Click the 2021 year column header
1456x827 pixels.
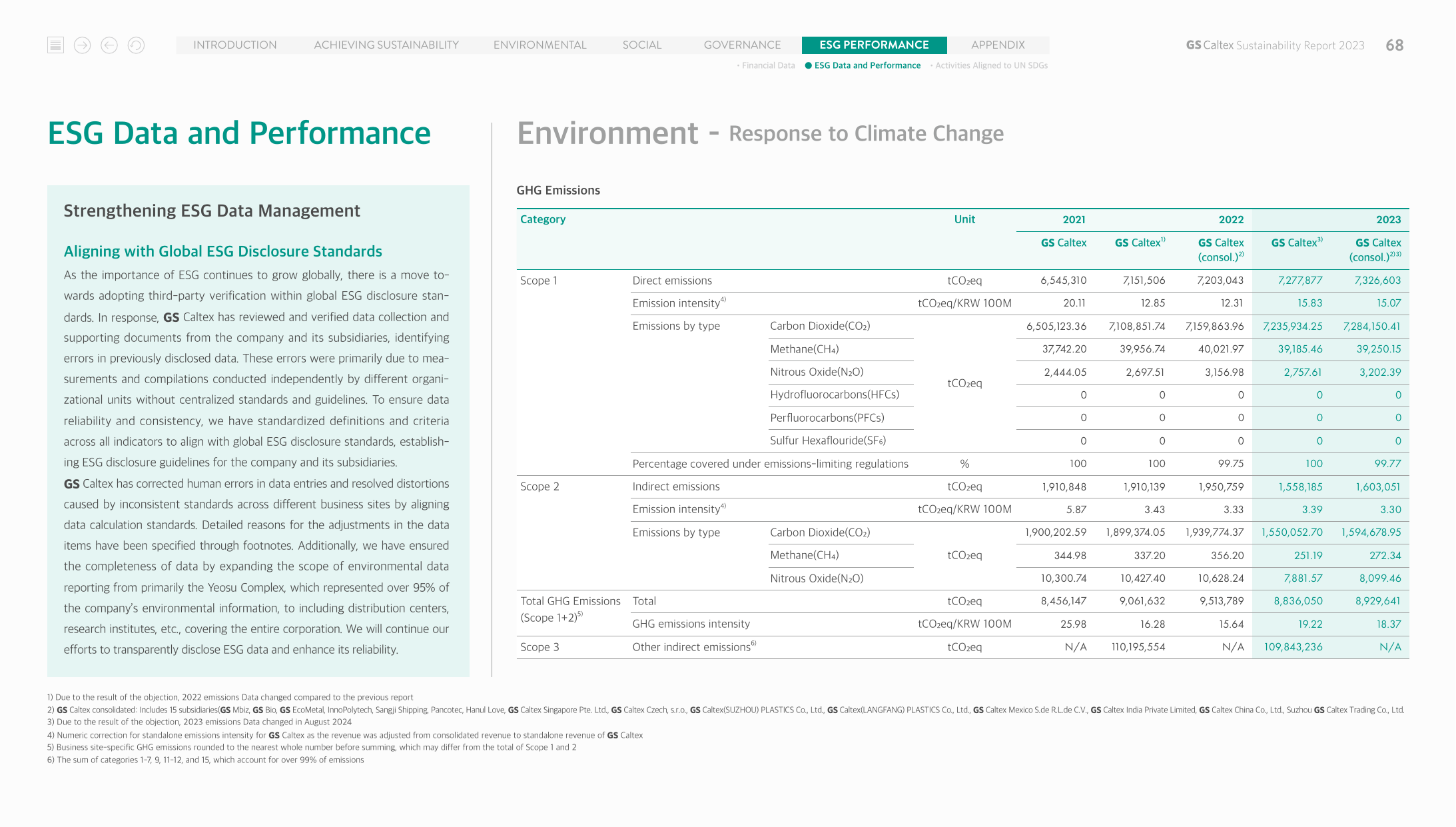[x=1074, y=219]
